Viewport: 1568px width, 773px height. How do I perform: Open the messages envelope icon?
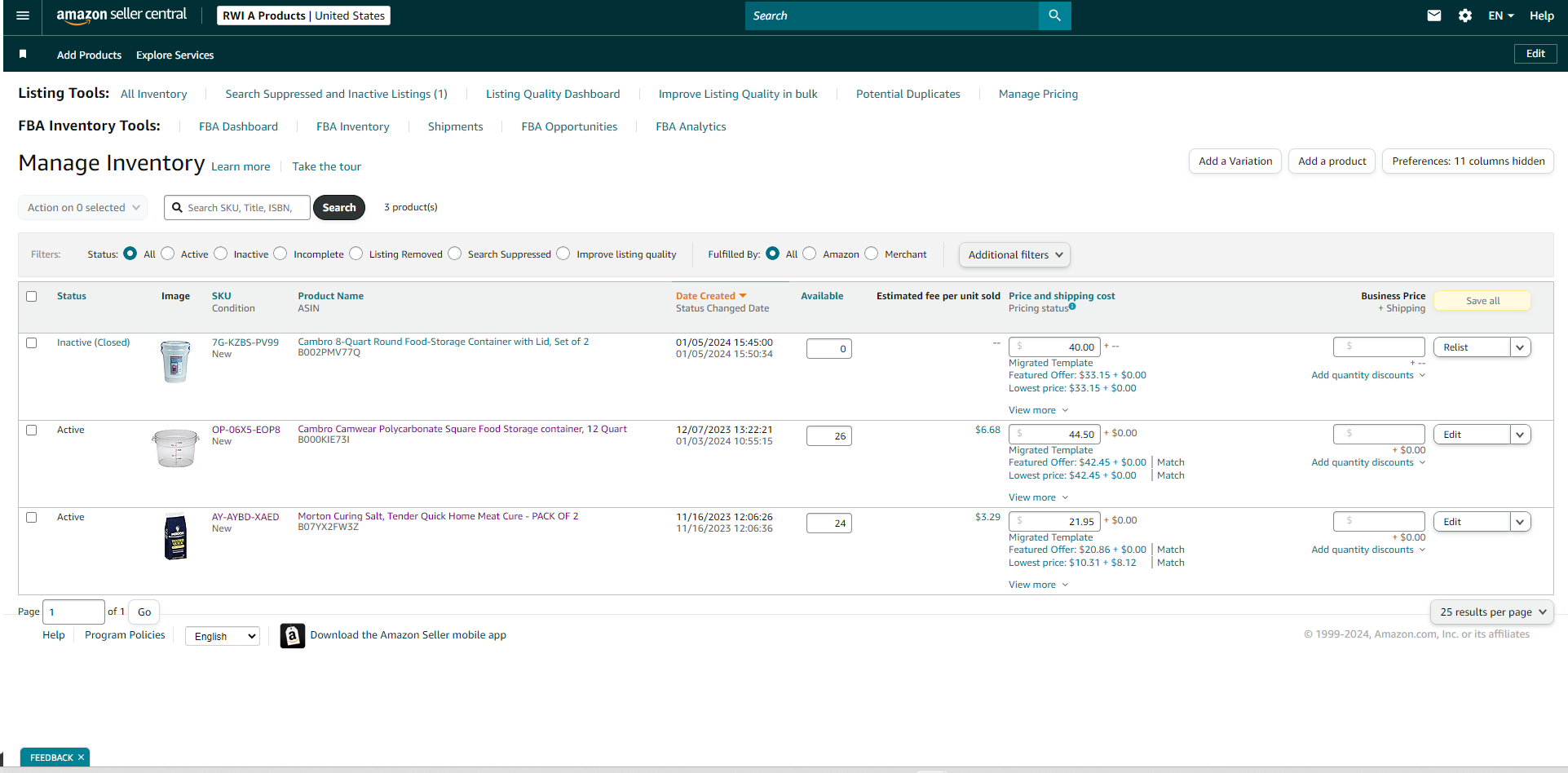tap(1434, 15)
